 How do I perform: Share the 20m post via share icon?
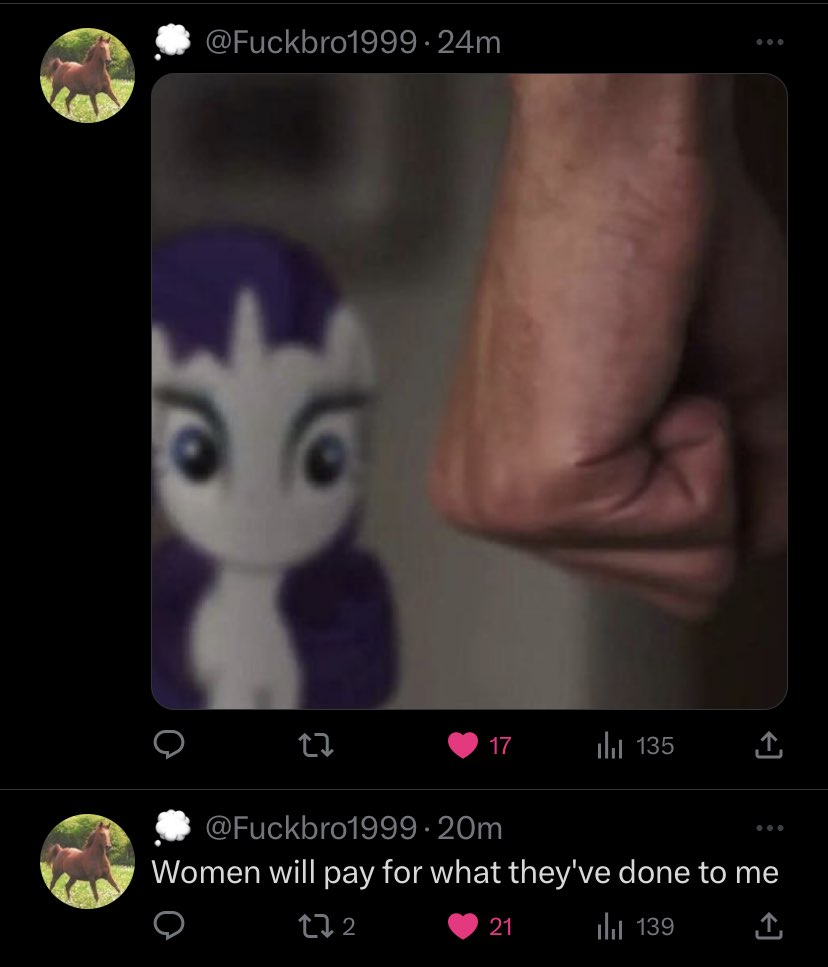pos(768,926)
